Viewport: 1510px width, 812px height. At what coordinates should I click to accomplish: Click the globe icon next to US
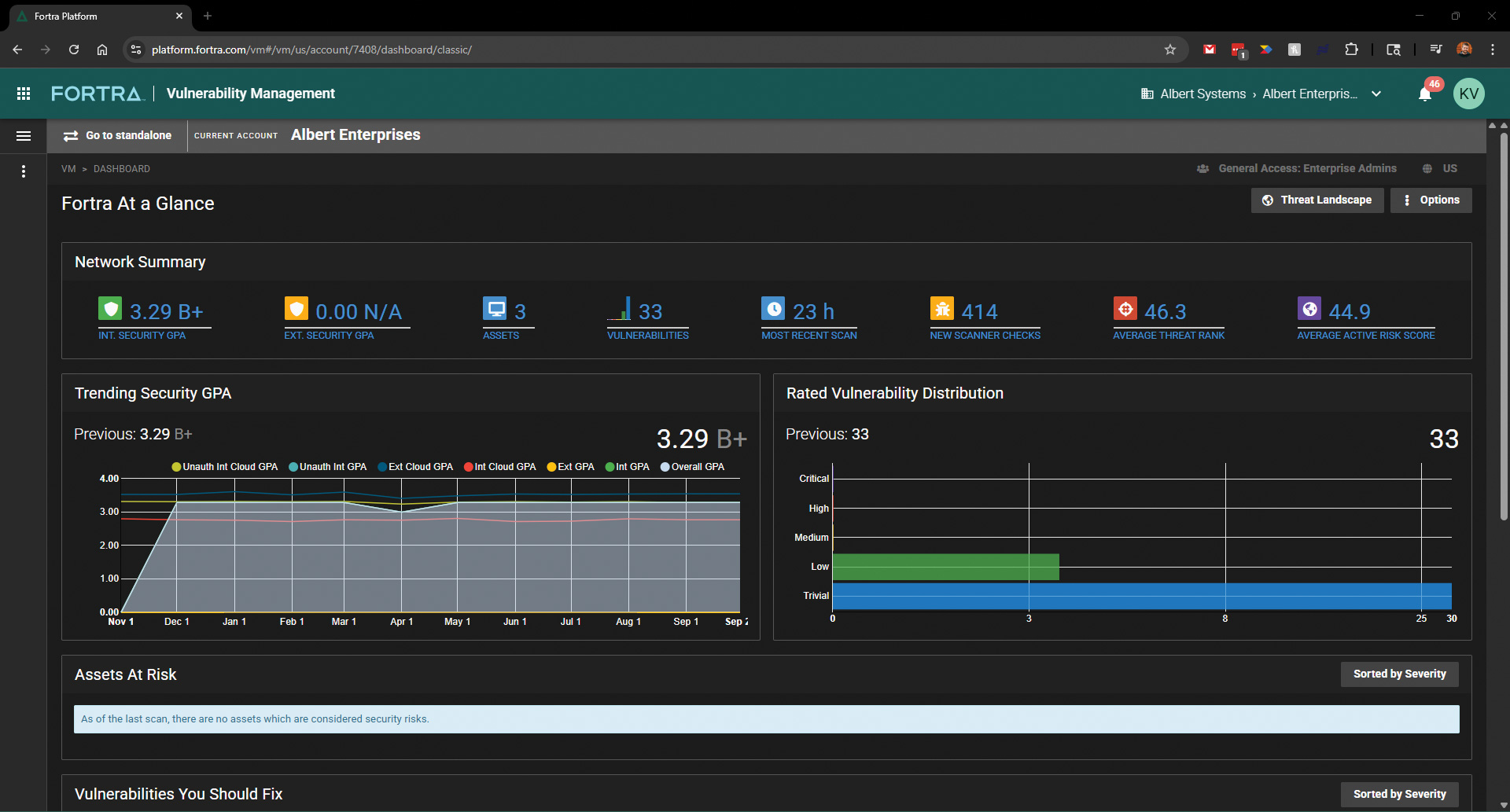[1427, 168]
